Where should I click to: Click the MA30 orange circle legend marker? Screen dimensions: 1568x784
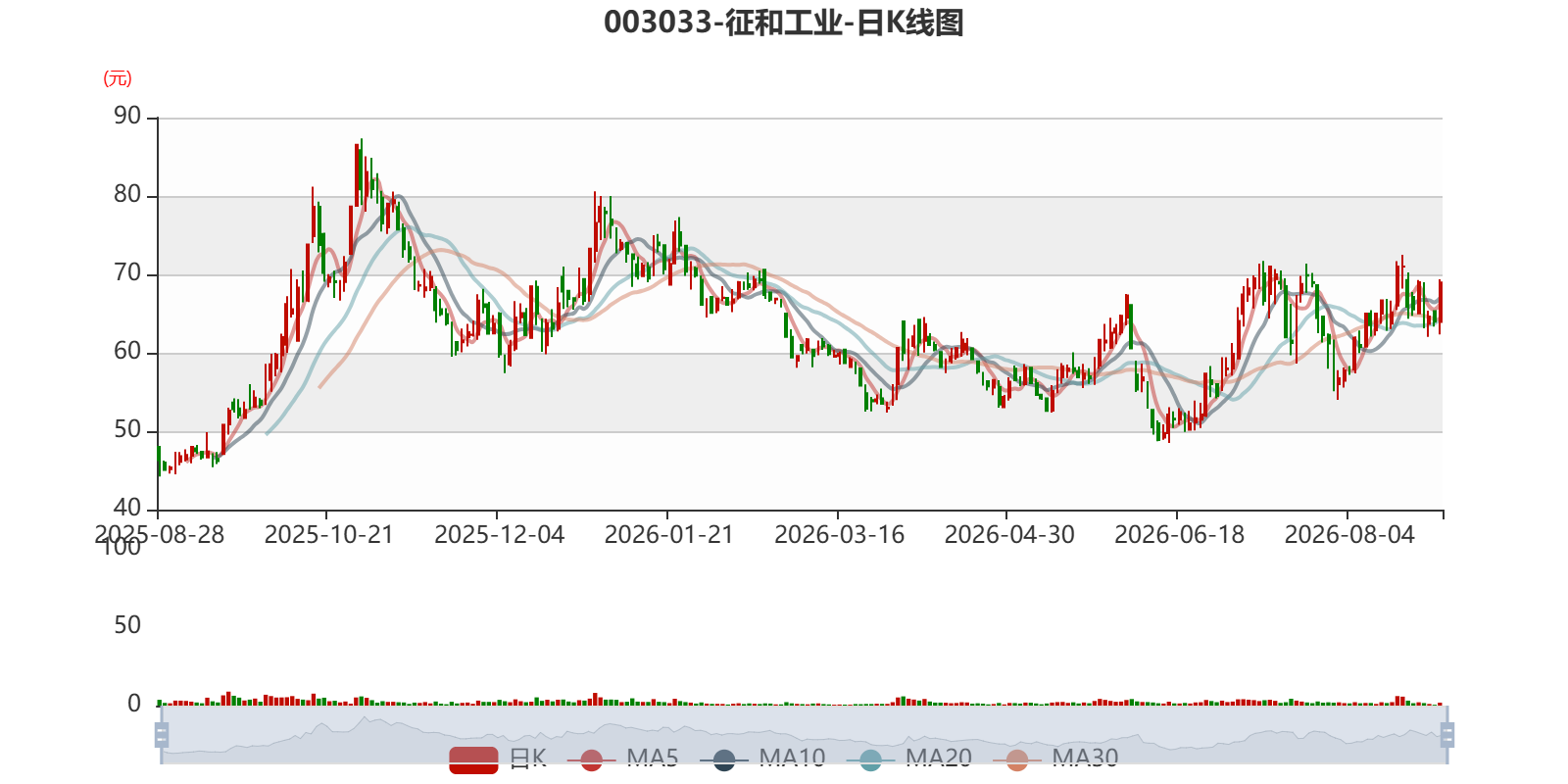point(1017,759)
